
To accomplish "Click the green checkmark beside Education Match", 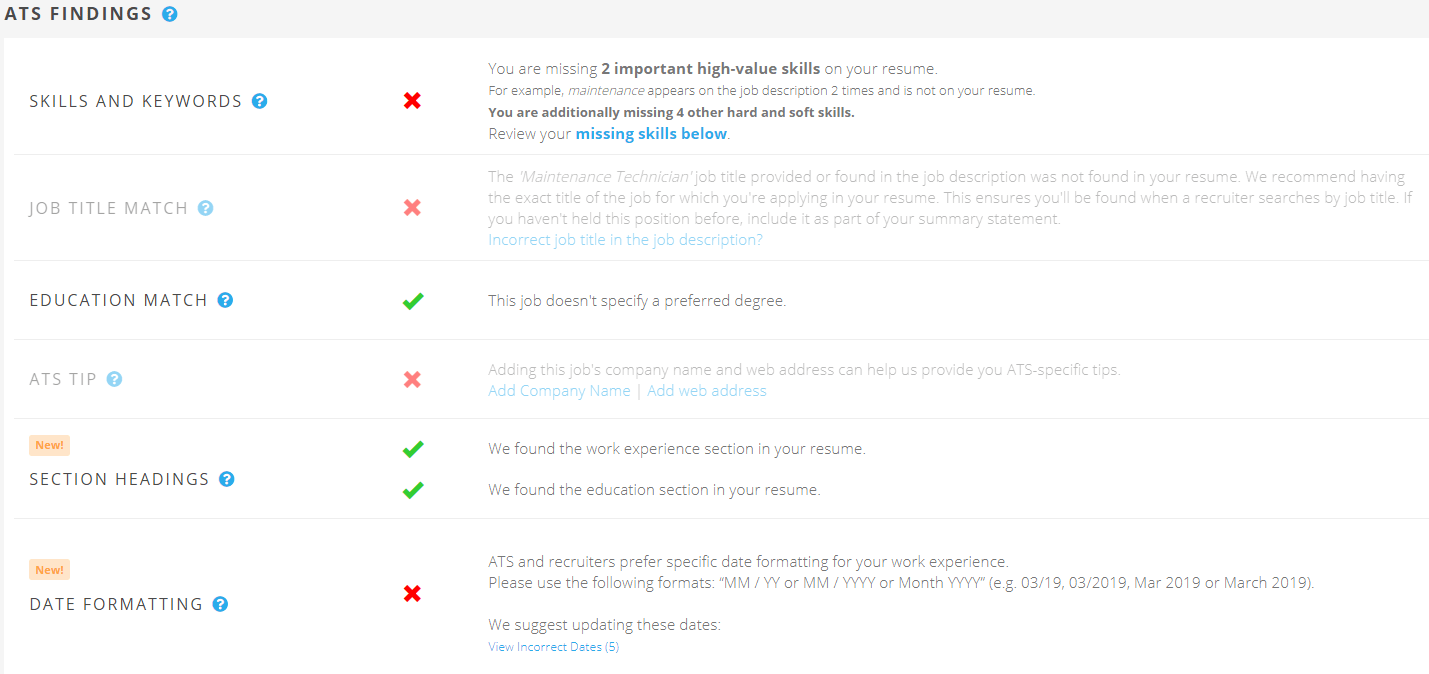I will coord(412,300).
